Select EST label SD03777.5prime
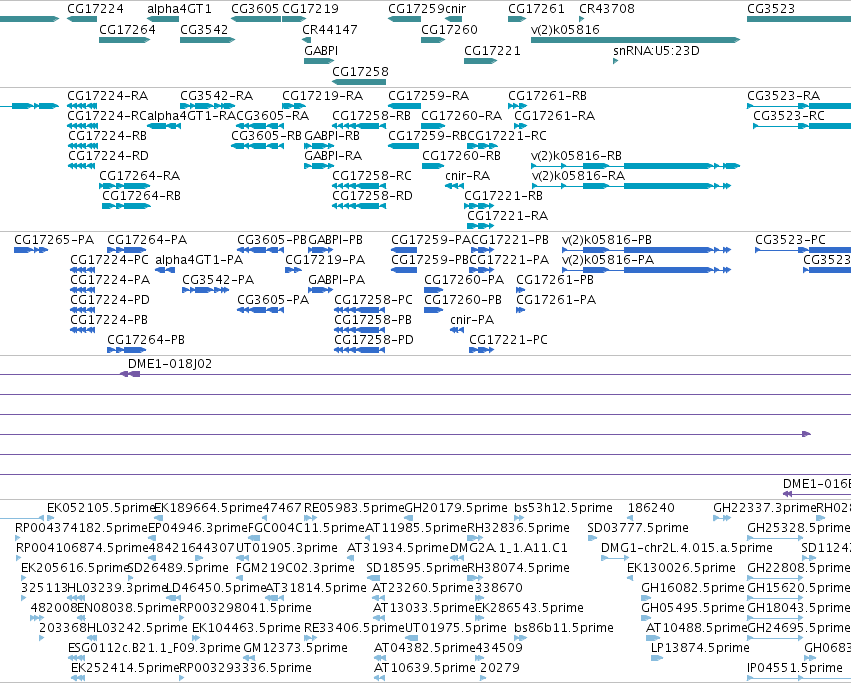 [x=638, y=528]
